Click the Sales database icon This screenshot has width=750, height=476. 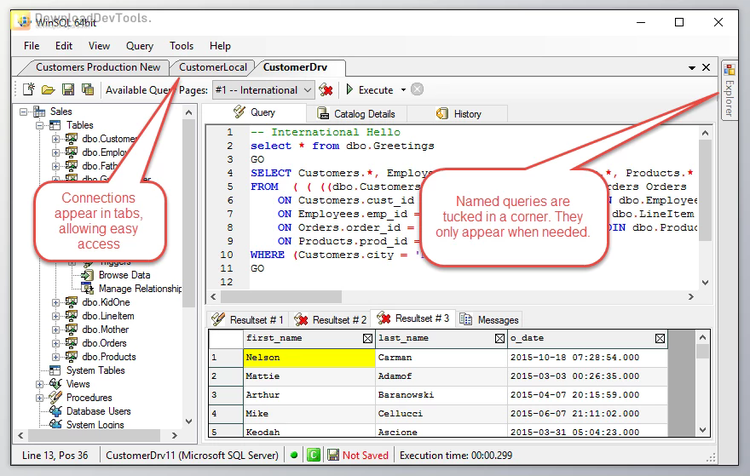pyautogui.click(x=39, y=111)
